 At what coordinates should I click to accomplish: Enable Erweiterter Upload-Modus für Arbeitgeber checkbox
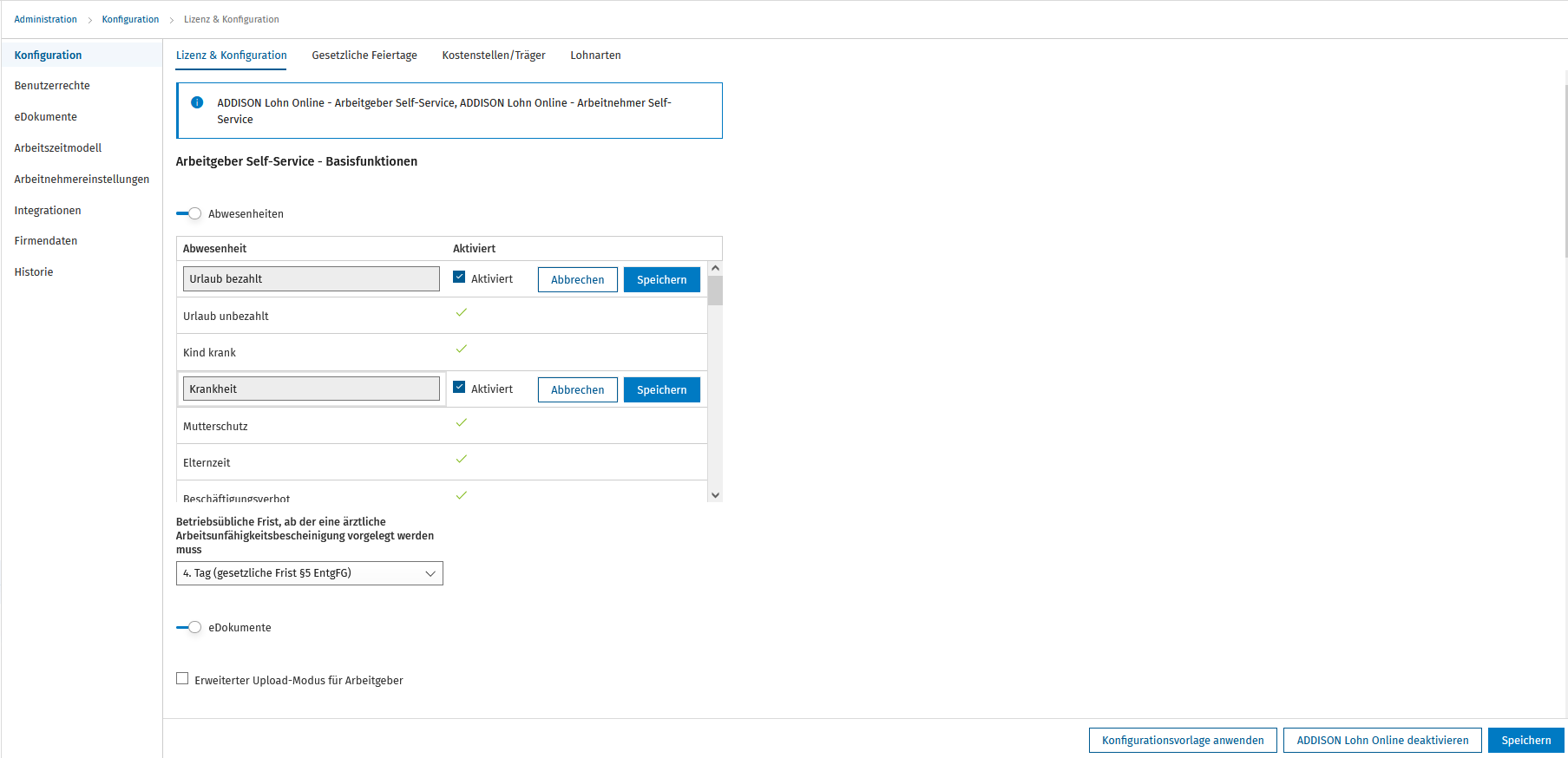[x=182, y=679]
